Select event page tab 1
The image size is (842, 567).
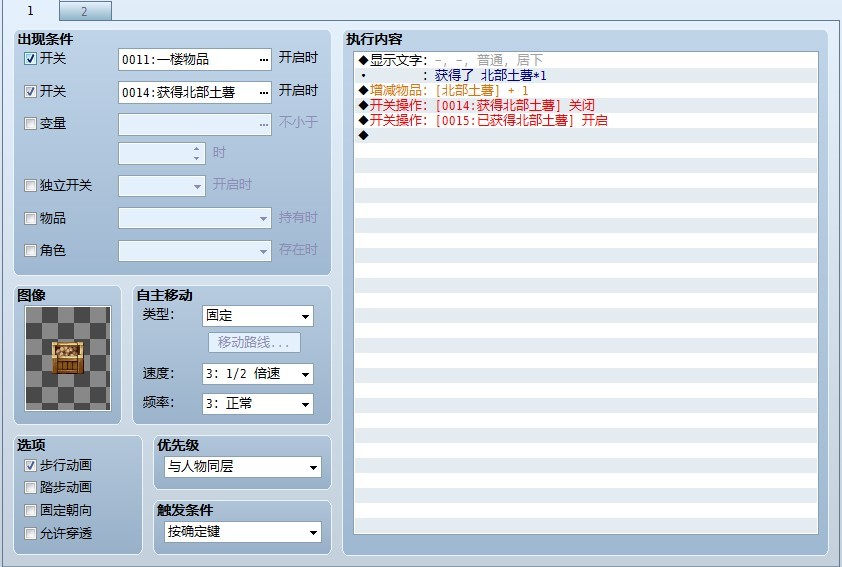[x=30, y=10]
